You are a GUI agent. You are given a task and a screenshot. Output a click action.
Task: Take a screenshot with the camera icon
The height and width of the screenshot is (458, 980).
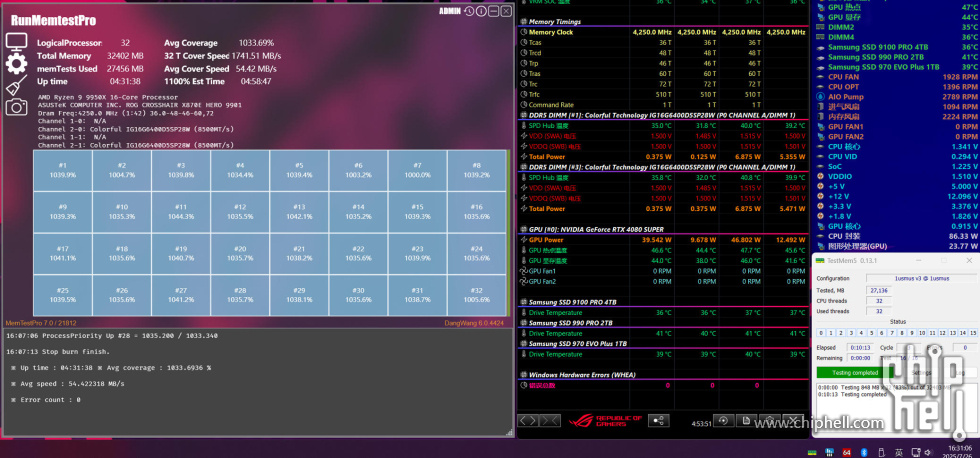click(x=16, y=107)
